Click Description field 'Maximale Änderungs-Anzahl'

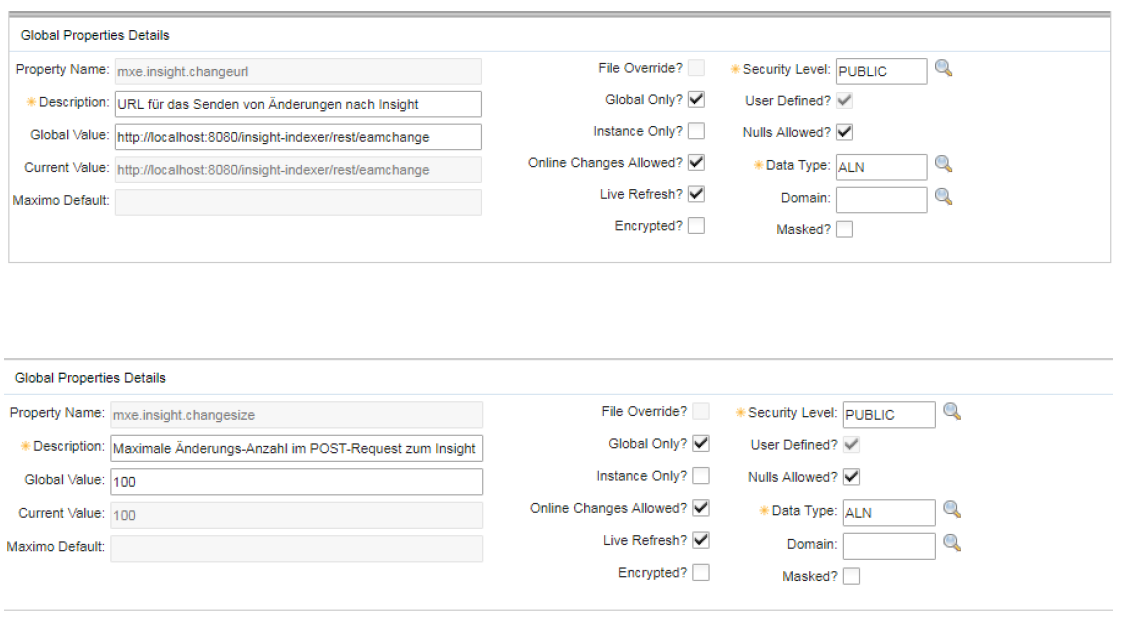pyautogui.click(x=298, y=448)
